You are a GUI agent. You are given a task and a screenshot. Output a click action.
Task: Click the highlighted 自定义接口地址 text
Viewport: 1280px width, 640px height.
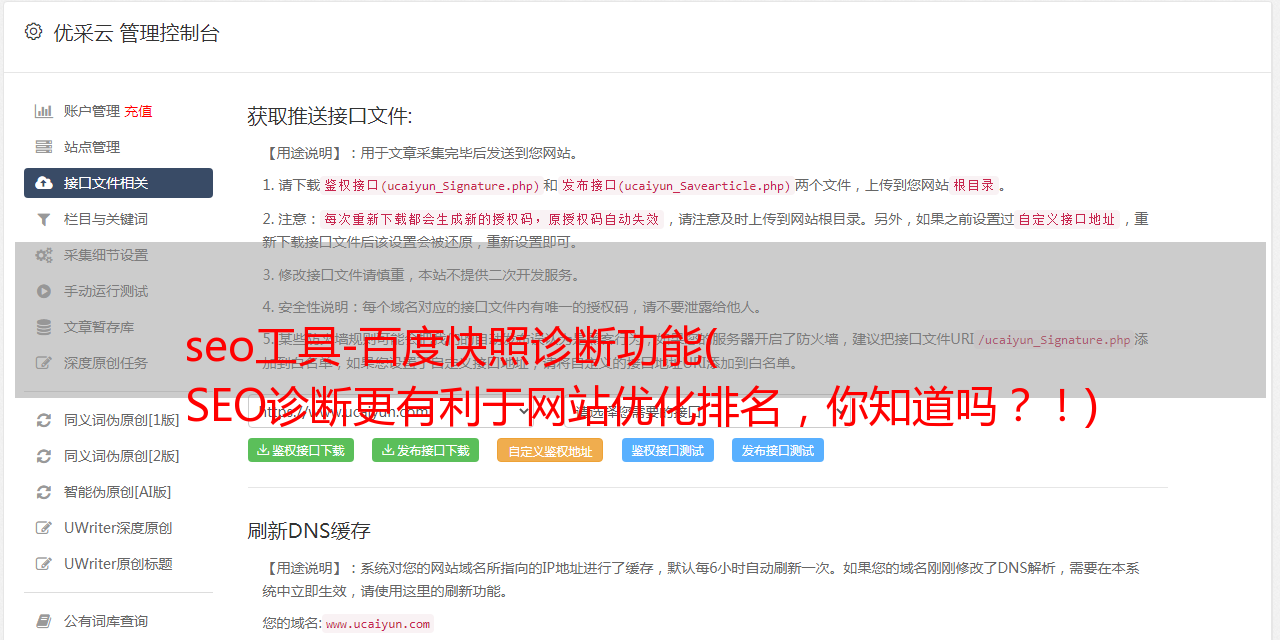(1067, 219)
